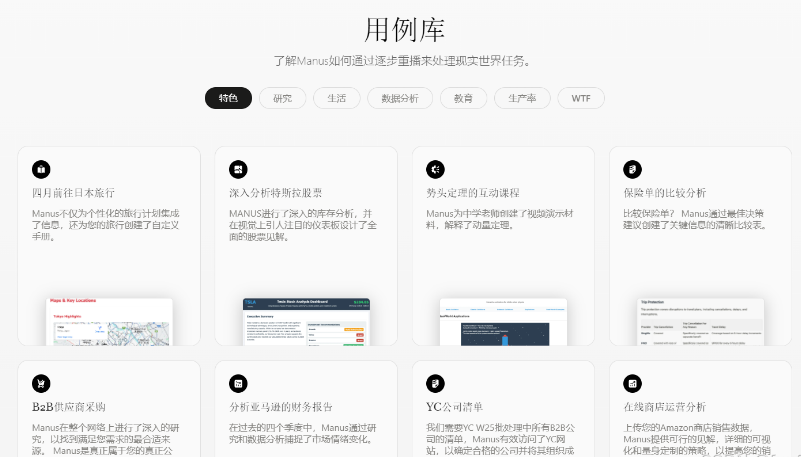Click the Japan trip card description text
The image size is (801, 457).
pos(106,225)
